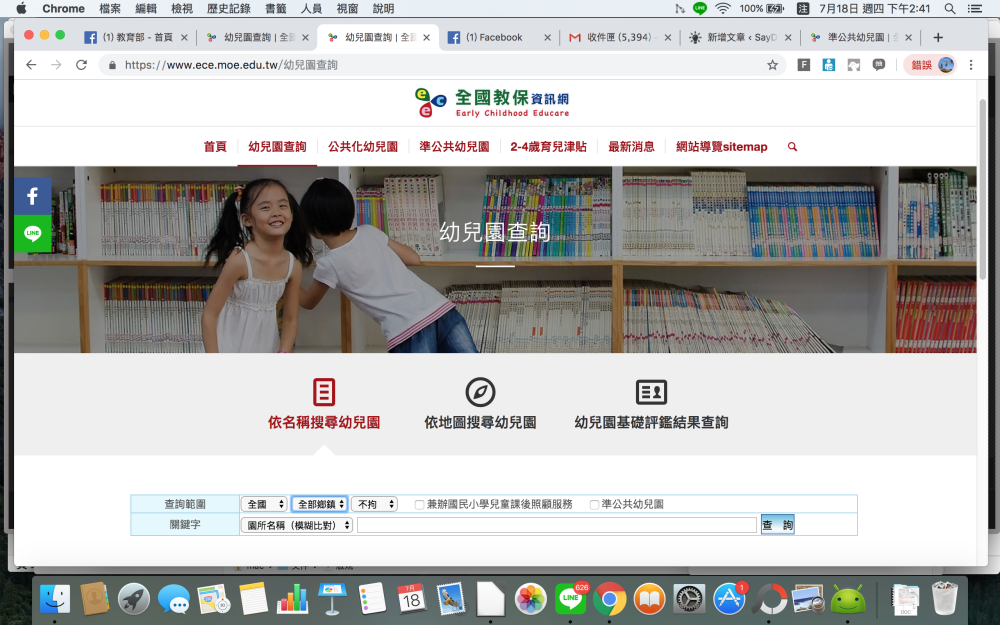Open App Store from the Dock
The width and height of the screenshot is (1000, 625).
tap(729, 598)
